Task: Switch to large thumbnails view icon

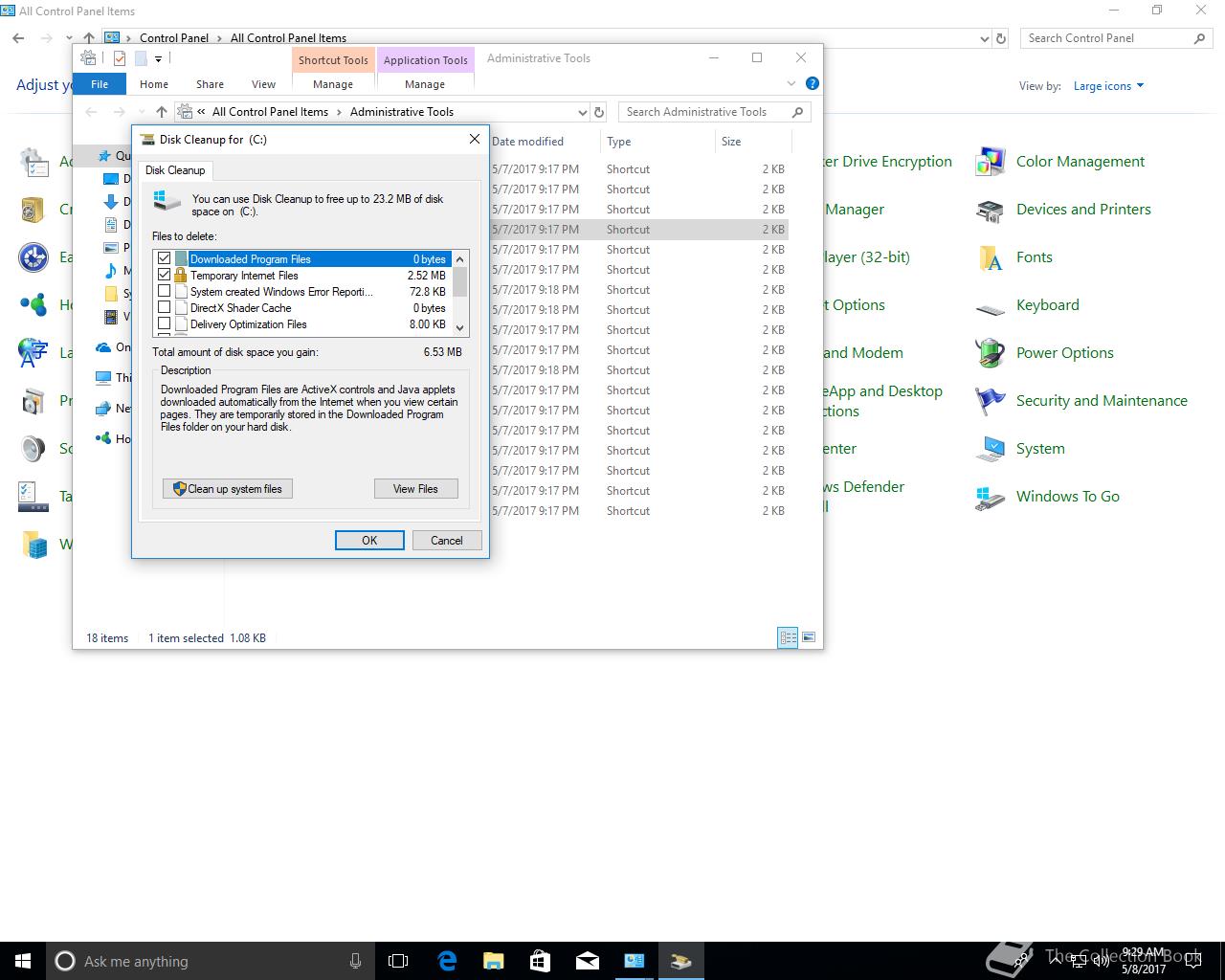Action: tap(809, 637)
